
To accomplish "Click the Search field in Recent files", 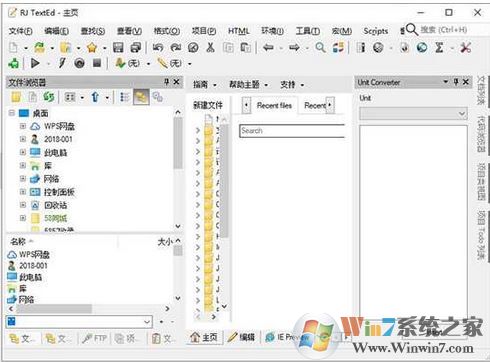I will [292, 131].
